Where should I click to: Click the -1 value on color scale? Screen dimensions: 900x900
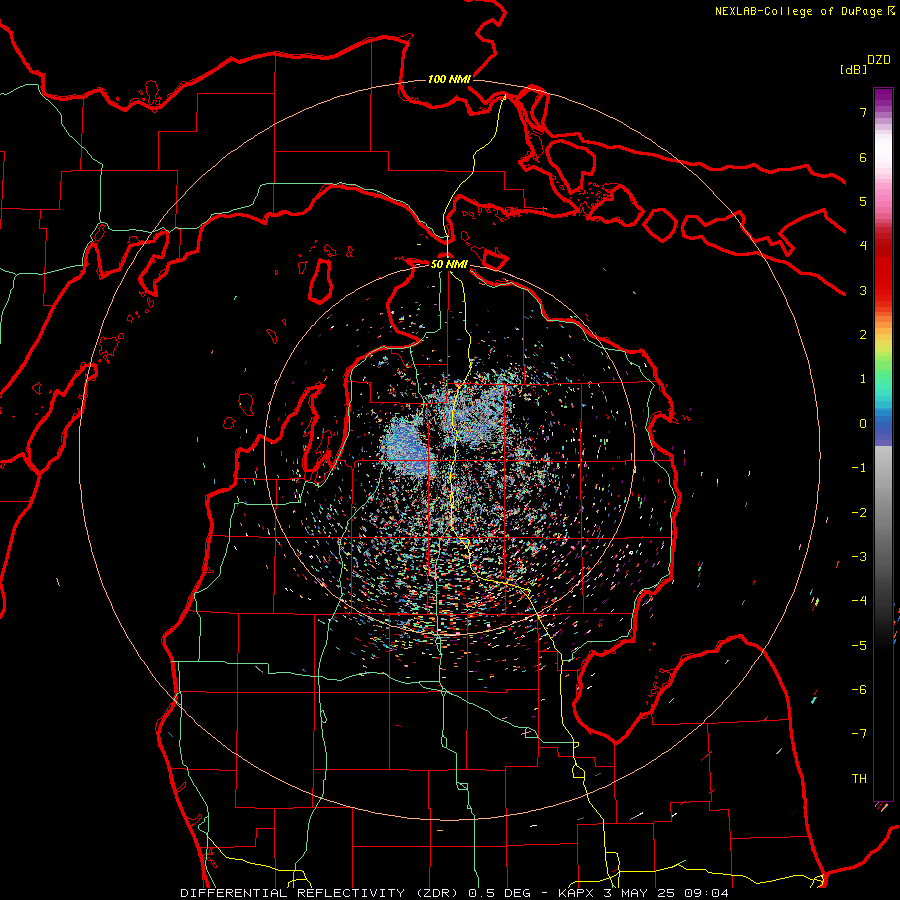[859, 468]
